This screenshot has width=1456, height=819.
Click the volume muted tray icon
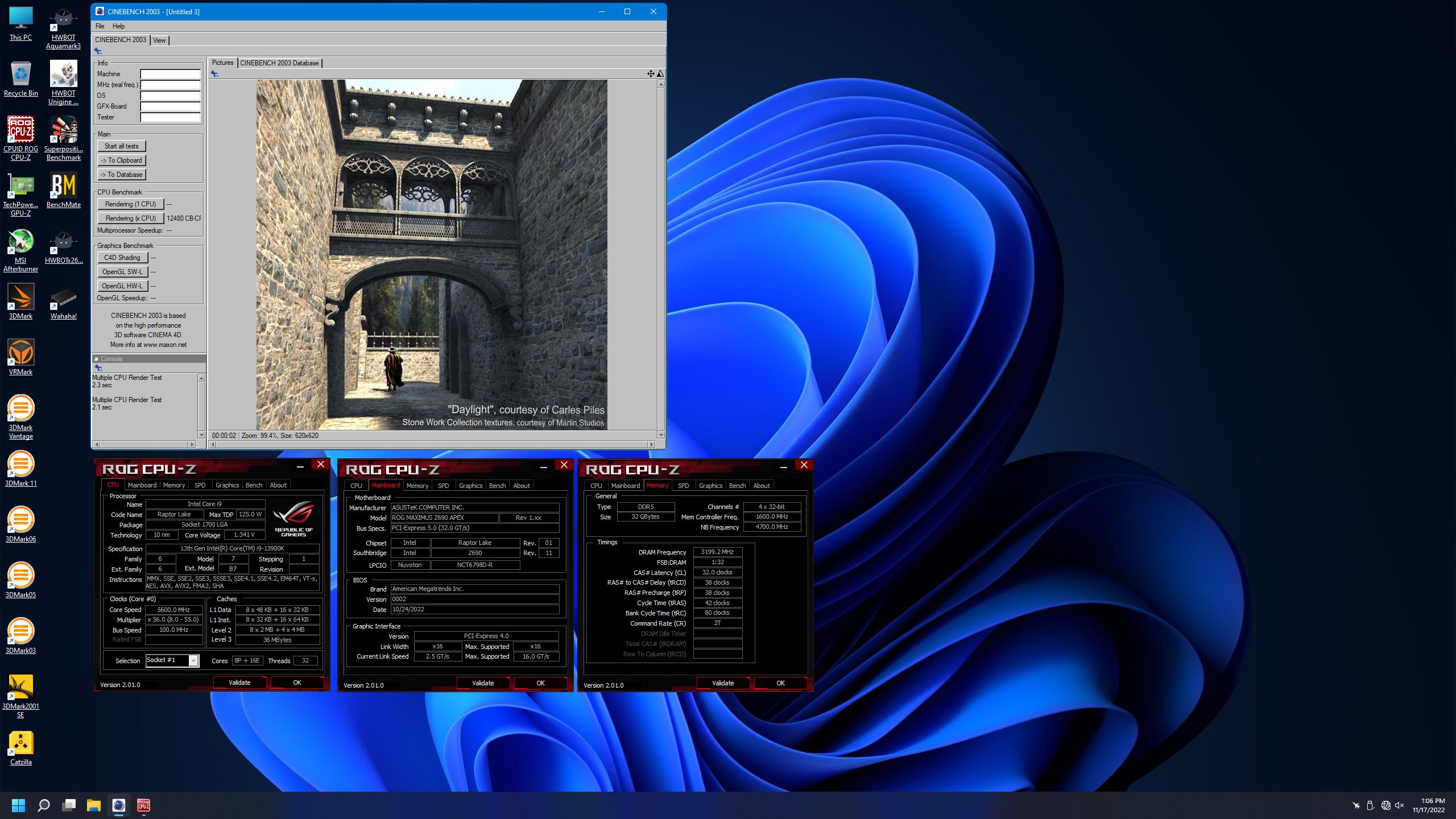1400,805
